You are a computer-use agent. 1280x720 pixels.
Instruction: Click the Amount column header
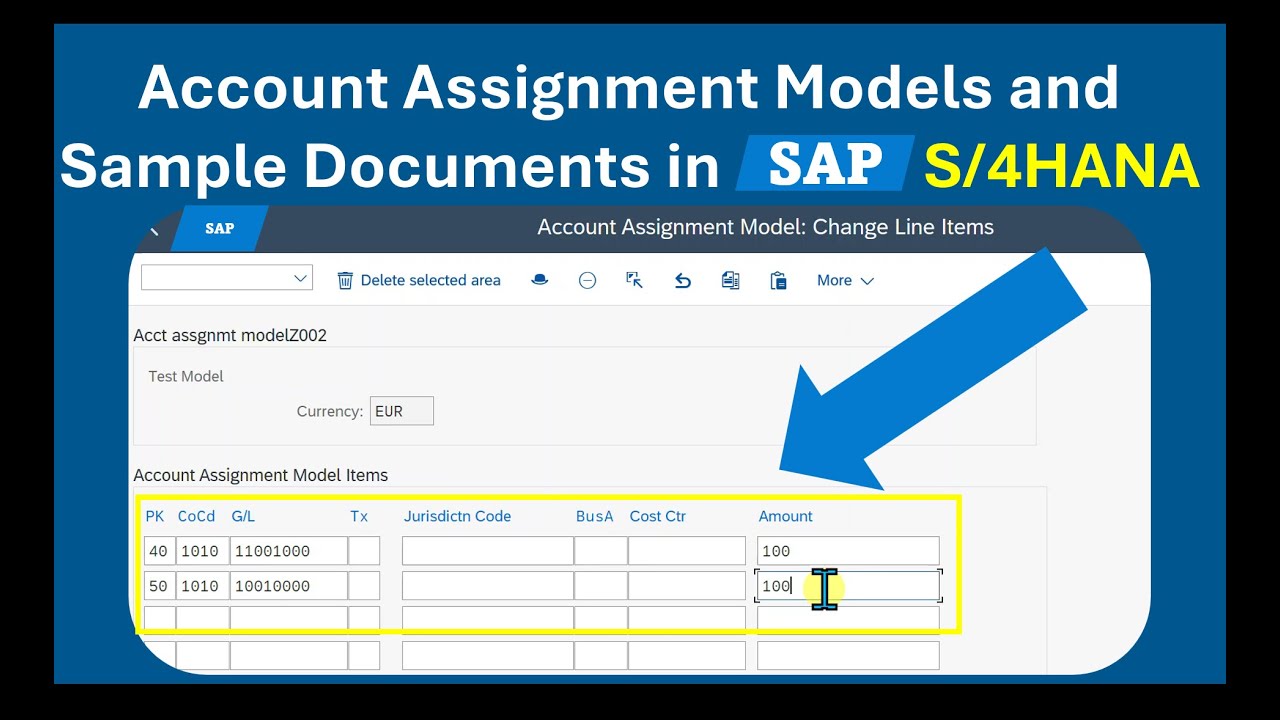785,516
